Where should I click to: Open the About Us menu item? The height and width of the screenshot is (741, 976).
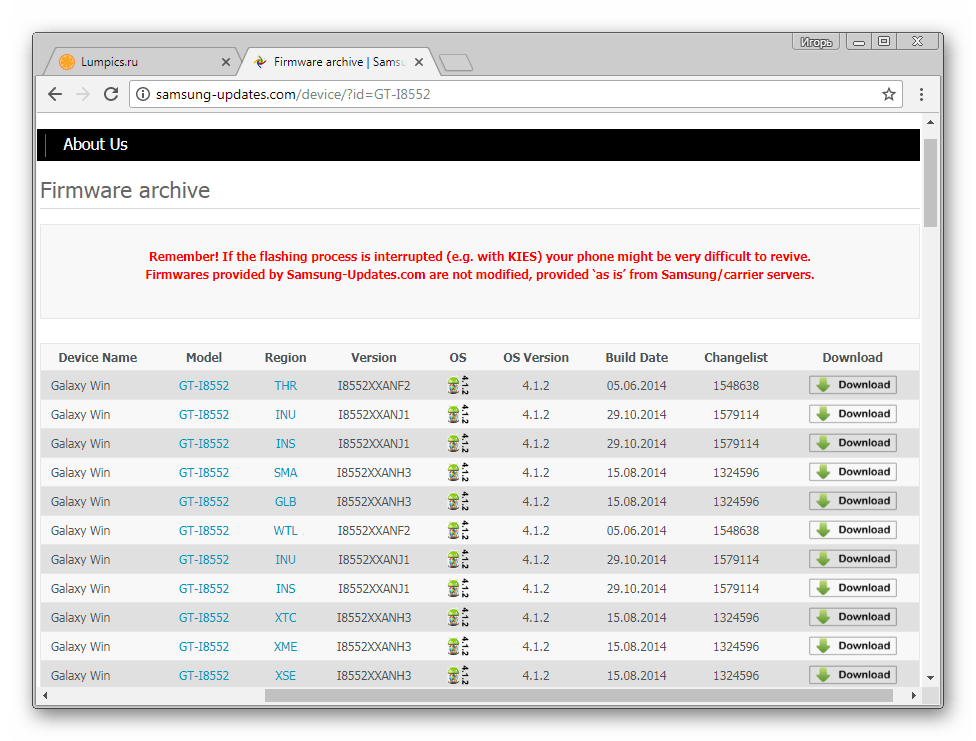point(95,144)
